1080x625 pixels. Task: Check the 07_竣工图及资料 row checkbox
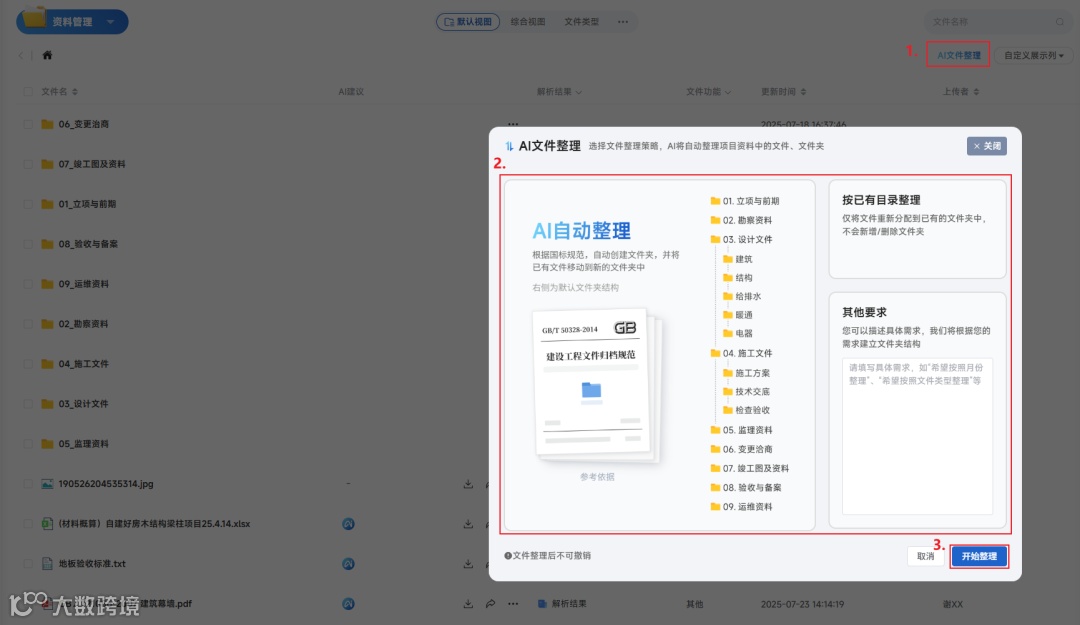click(x=28, y=164)
